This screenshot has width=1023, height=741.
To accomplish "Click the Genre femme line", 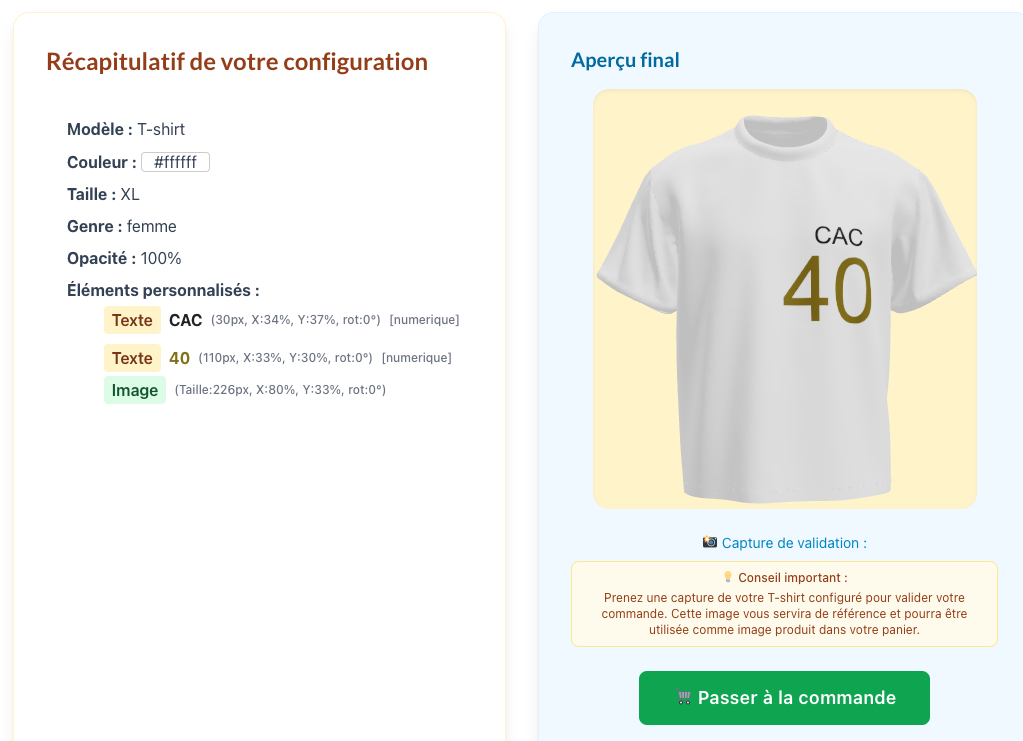I will point(122,226).
